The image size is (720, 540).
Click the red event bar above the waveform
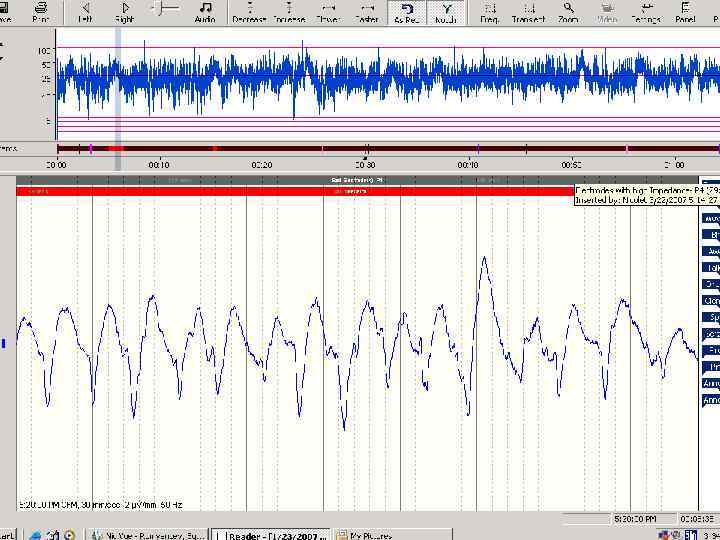pos(300,190)
